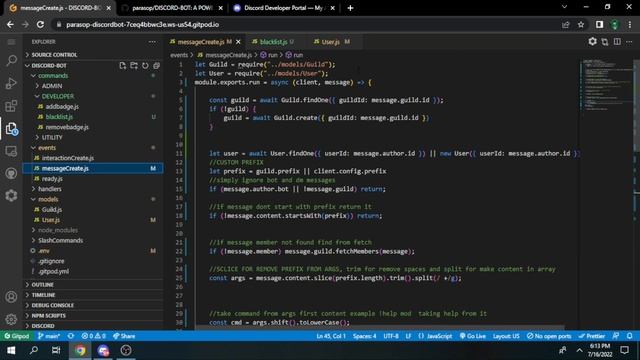The width and height of the screenshot is (640, 360).
Task: Click feedback icon in status bar
Action: tap(616, 336)
